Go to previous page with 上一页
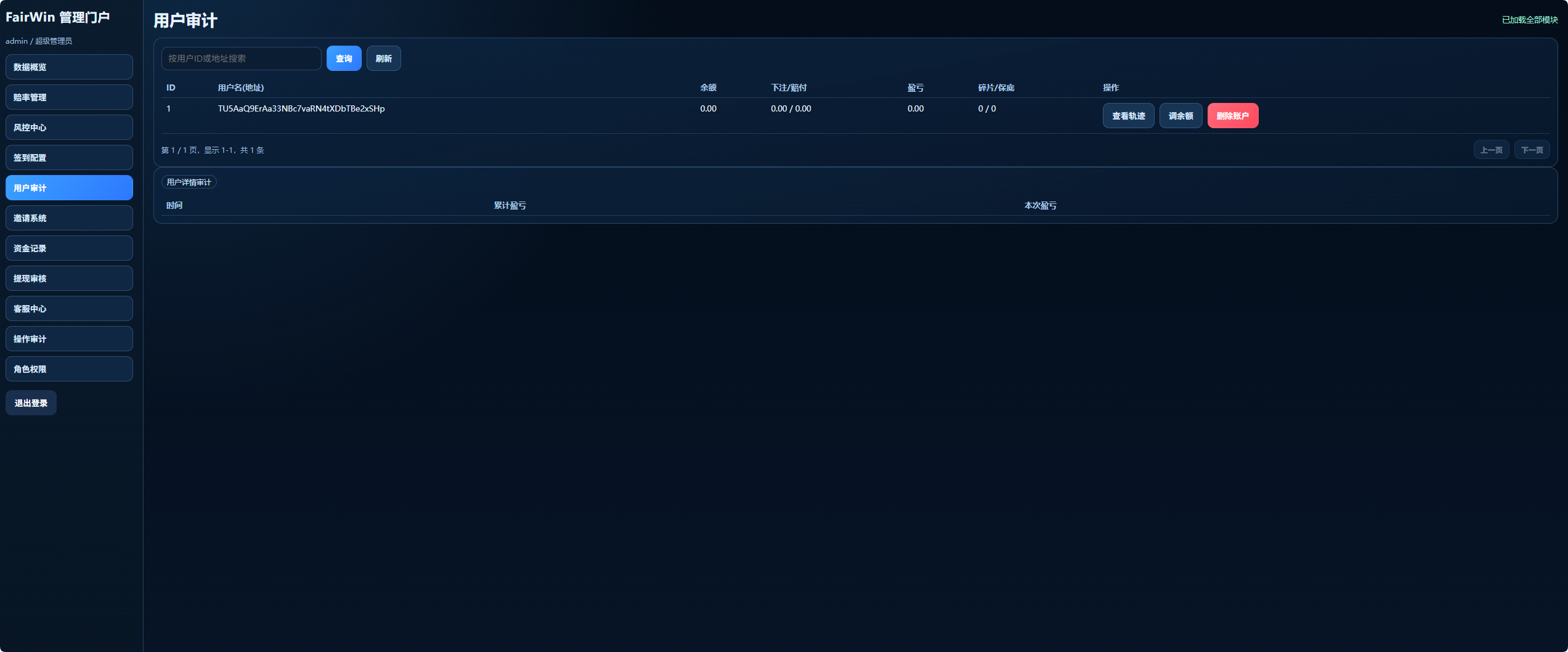1568x652 pixels. [1491, 150]
